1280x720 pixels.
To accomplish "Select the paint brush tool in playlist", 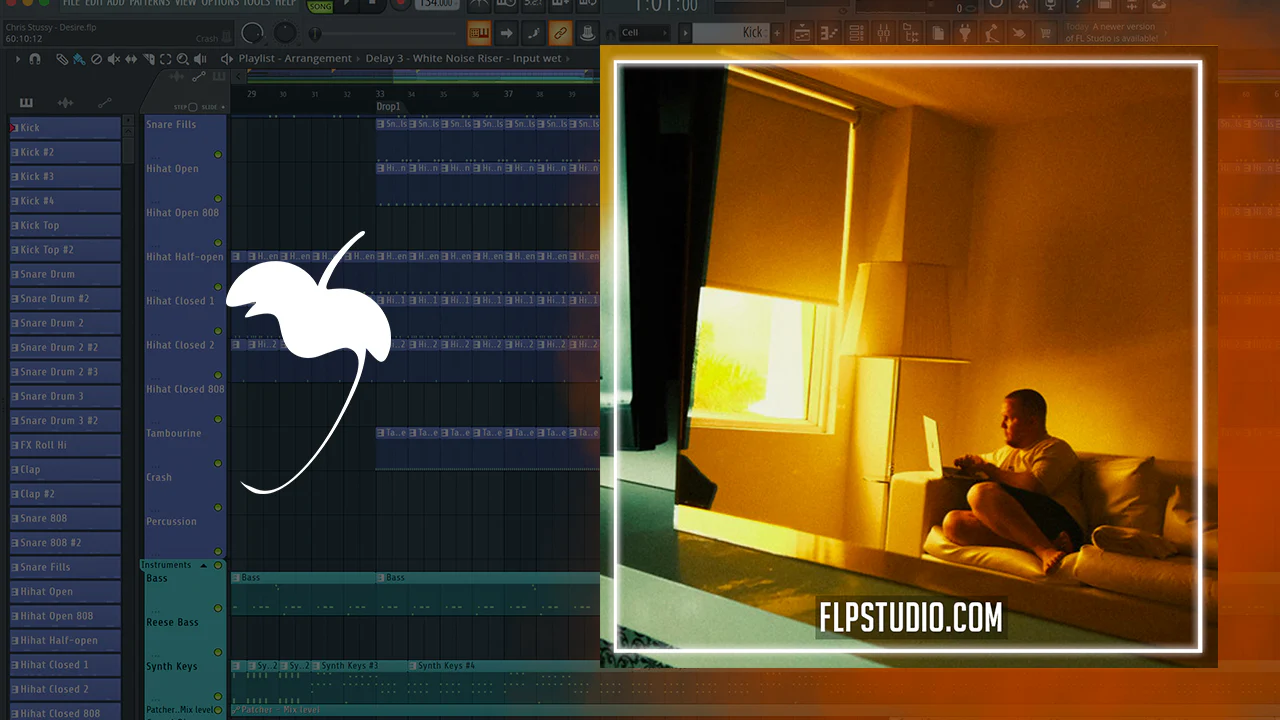I will [79, 59].
